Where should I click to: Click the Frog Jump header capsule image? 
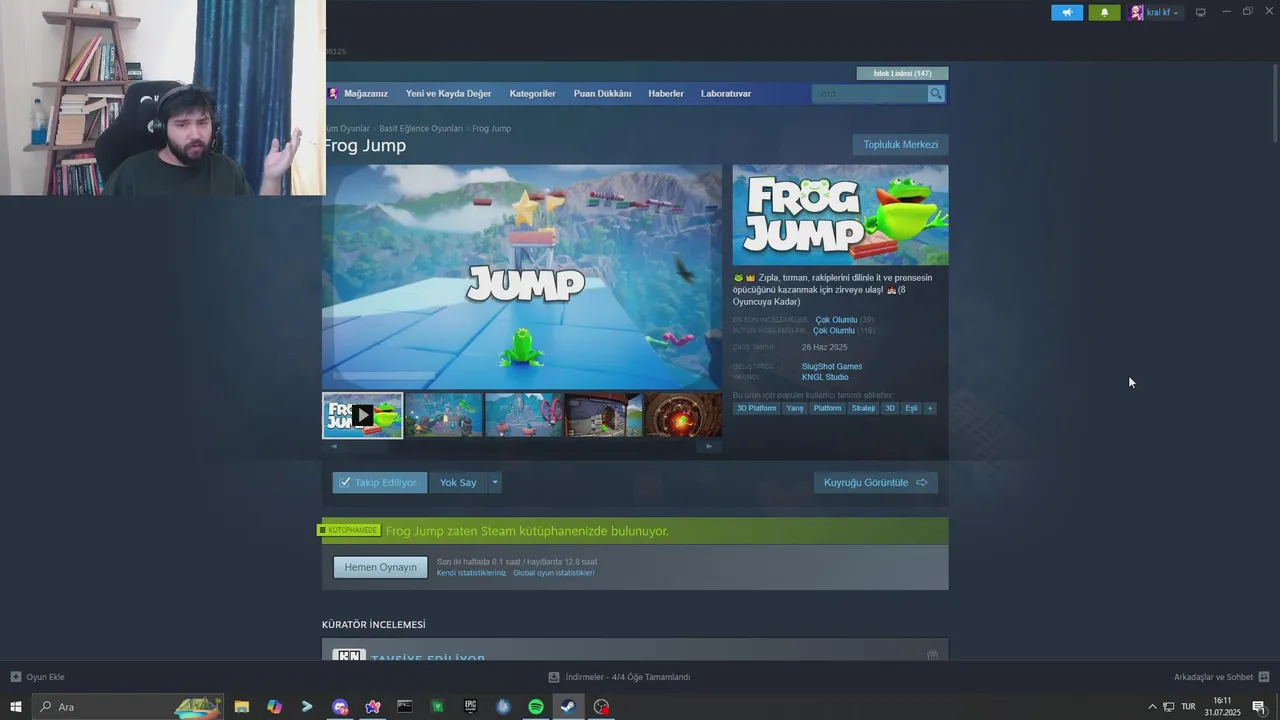tap(840, 215)
